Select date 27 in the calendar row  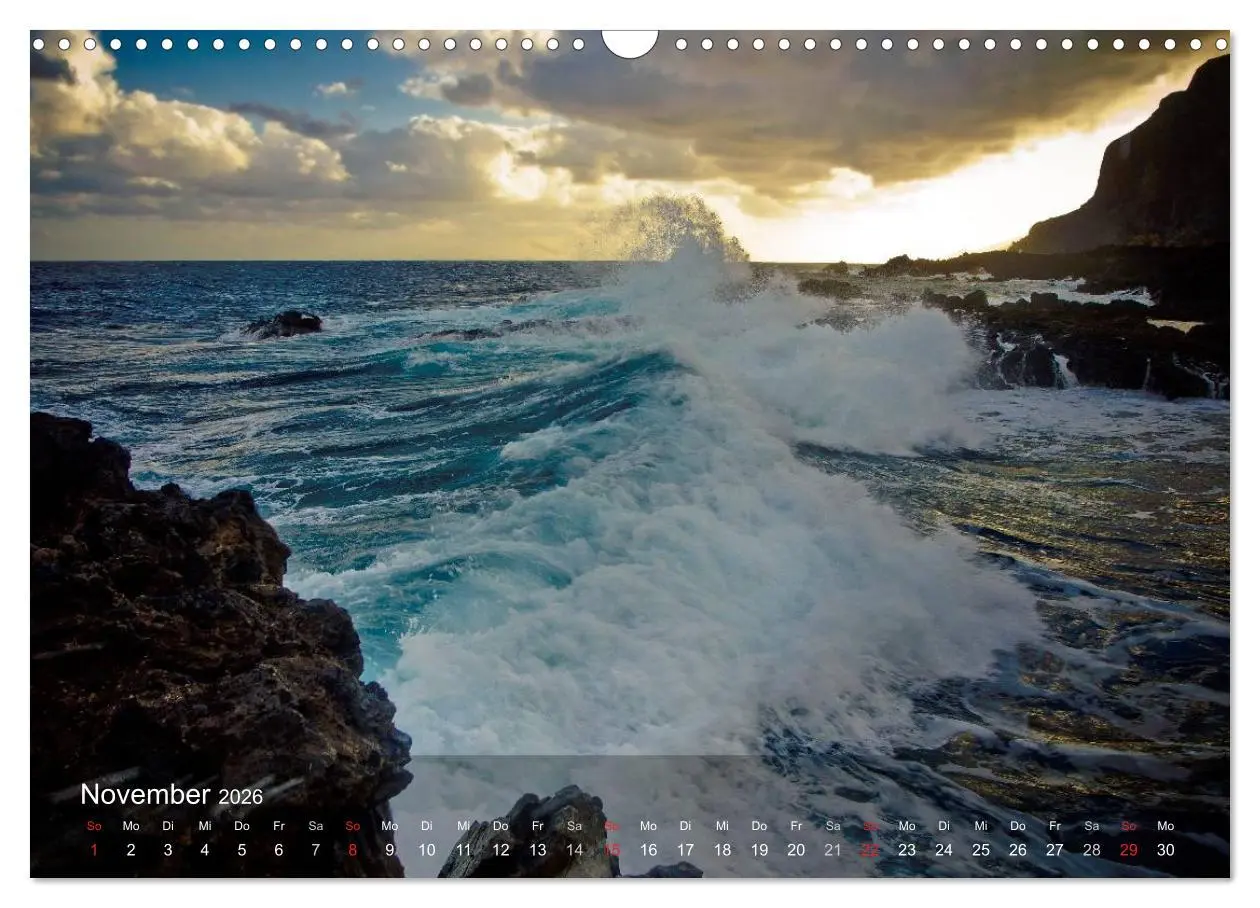[x=1055, y=850]
